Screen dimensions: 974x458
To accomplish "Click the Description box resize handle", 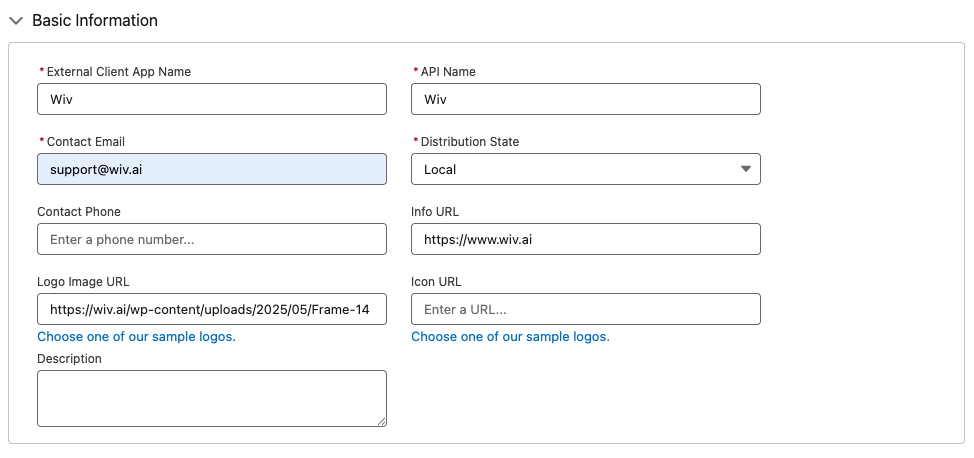I will tap(381, 421).
